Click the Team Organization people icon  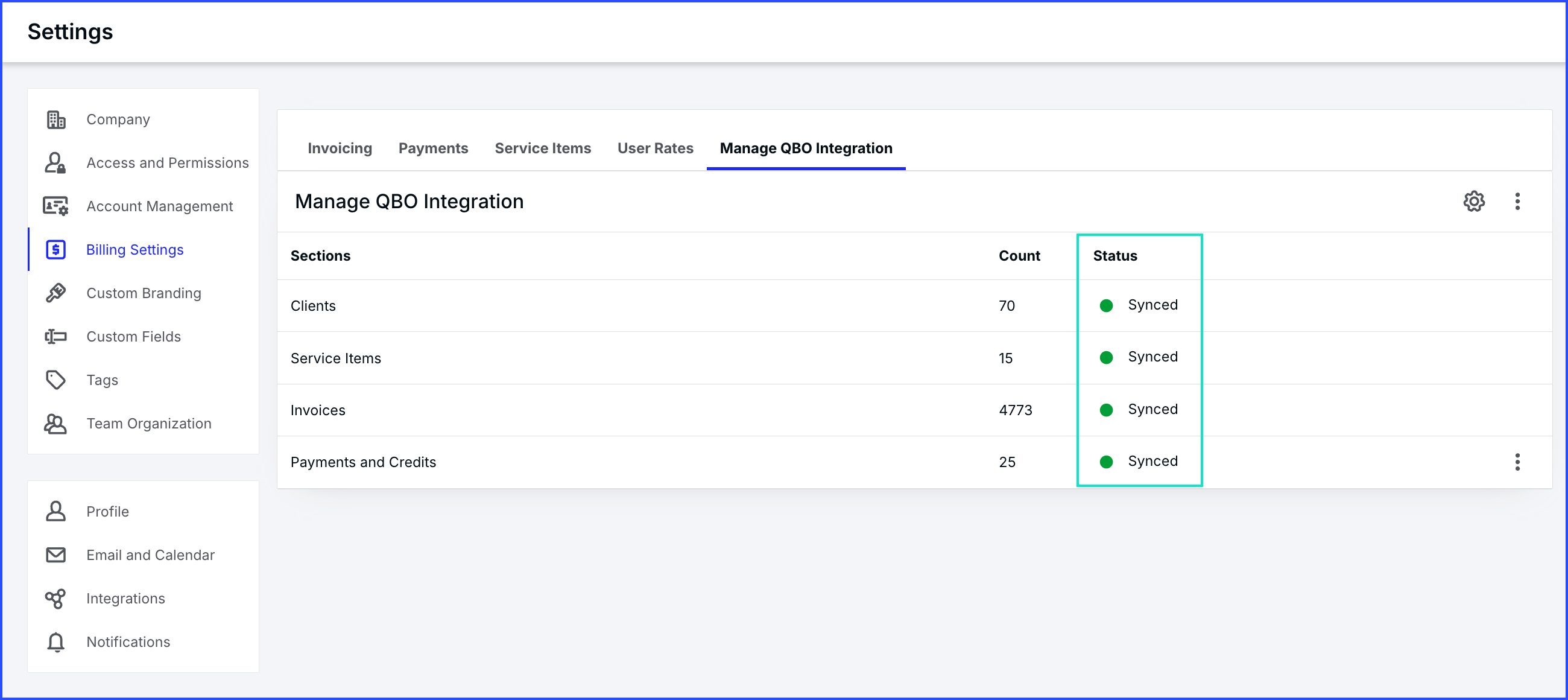[x=55, y=424]
